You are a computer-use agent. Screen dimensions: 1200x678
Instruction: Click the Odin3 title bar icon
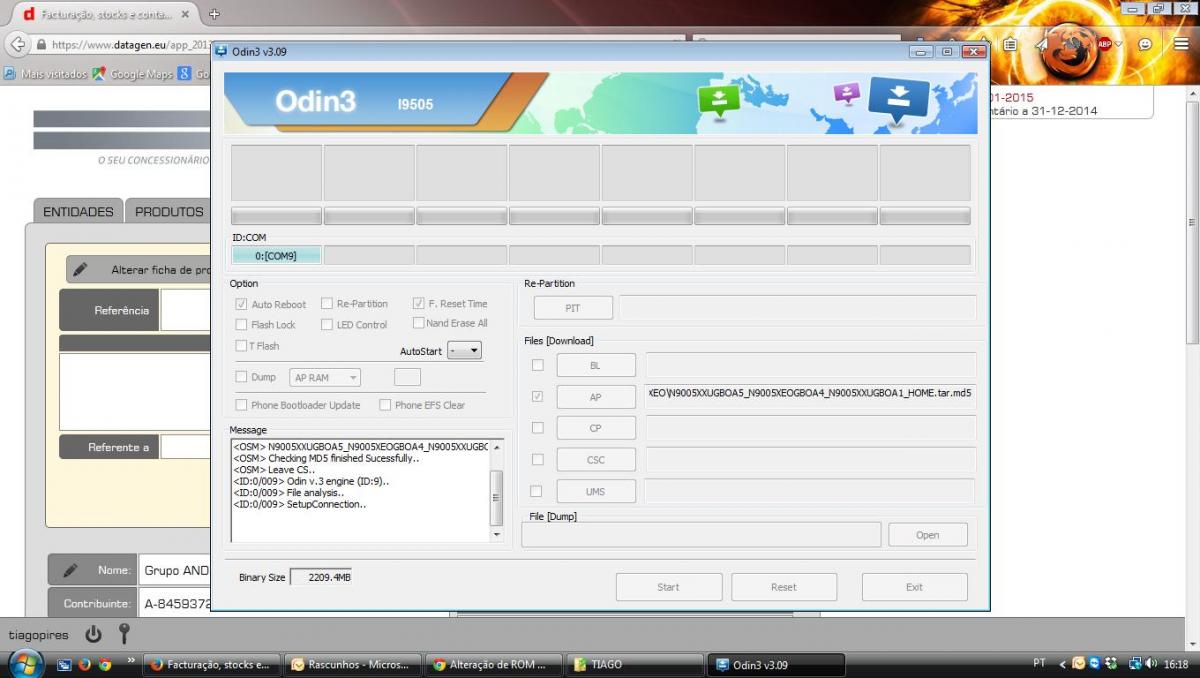coord(221,51)
